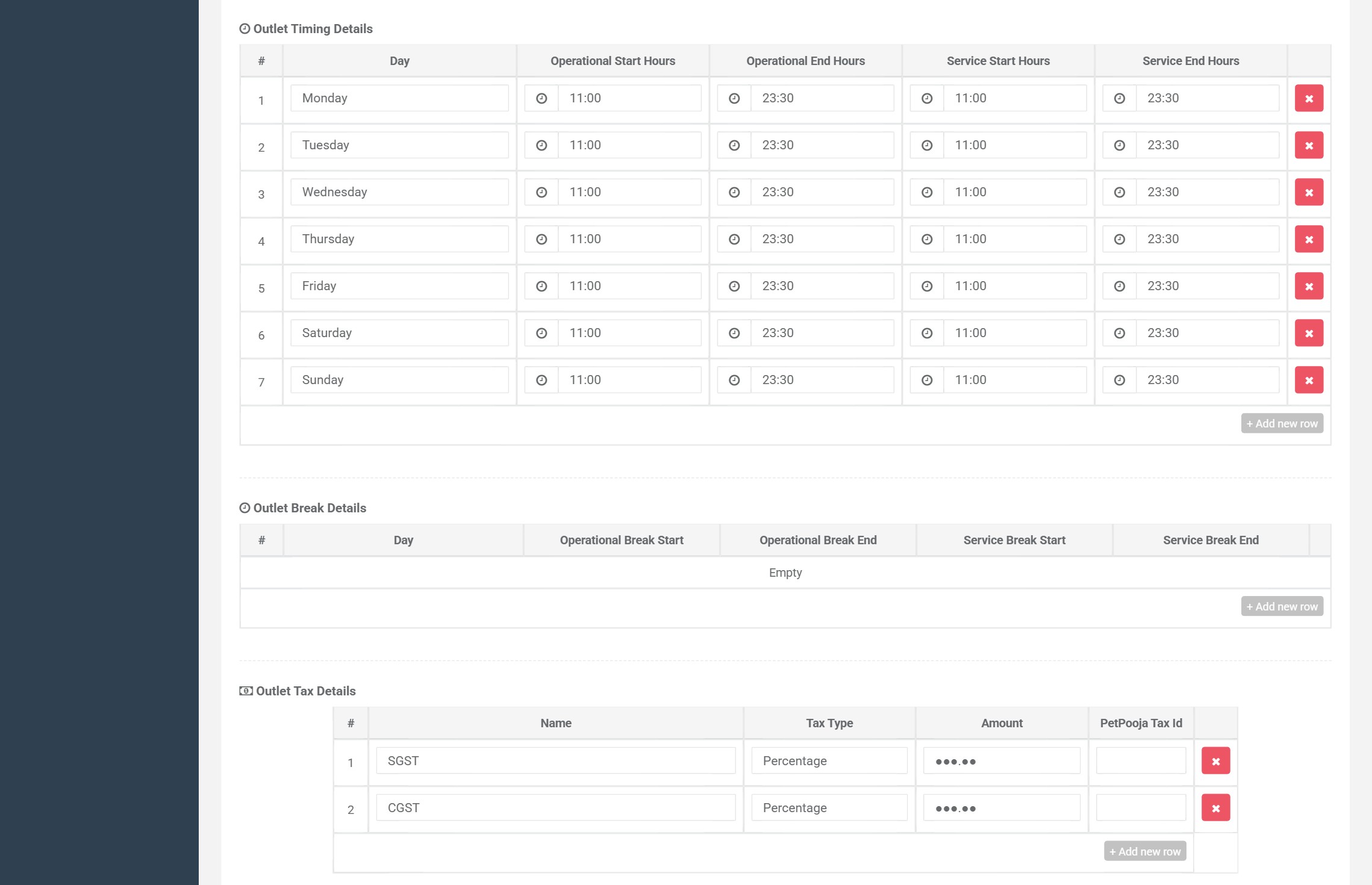Delete the Tuesday timing row
1372x885 pixels.
[x=1309, y=145]
